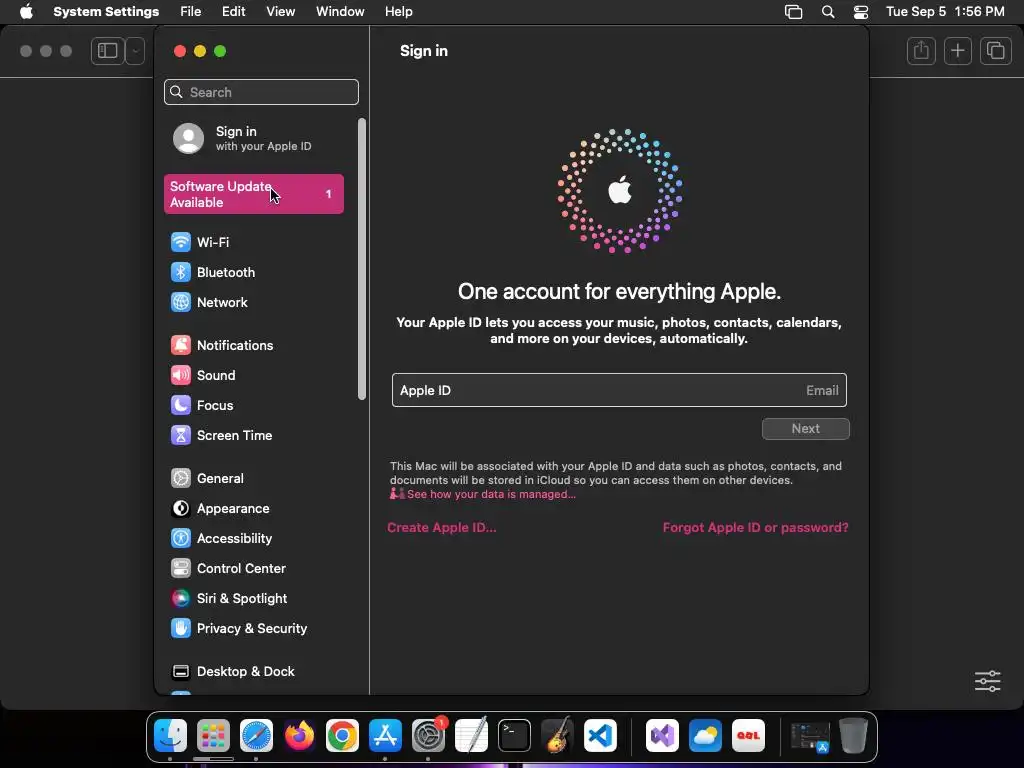The width and height of the screenshot is (1024, 768).
Task: Open Finder from the Dock
Action: (x=170, y=736)
